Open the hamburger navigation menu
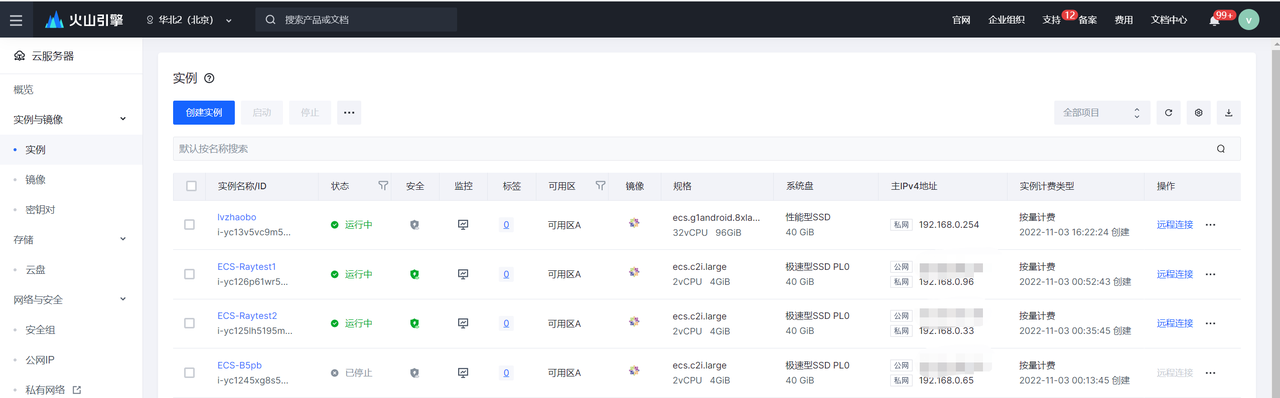The height and width of the screenshot is (398, 1280). point(16,19)
